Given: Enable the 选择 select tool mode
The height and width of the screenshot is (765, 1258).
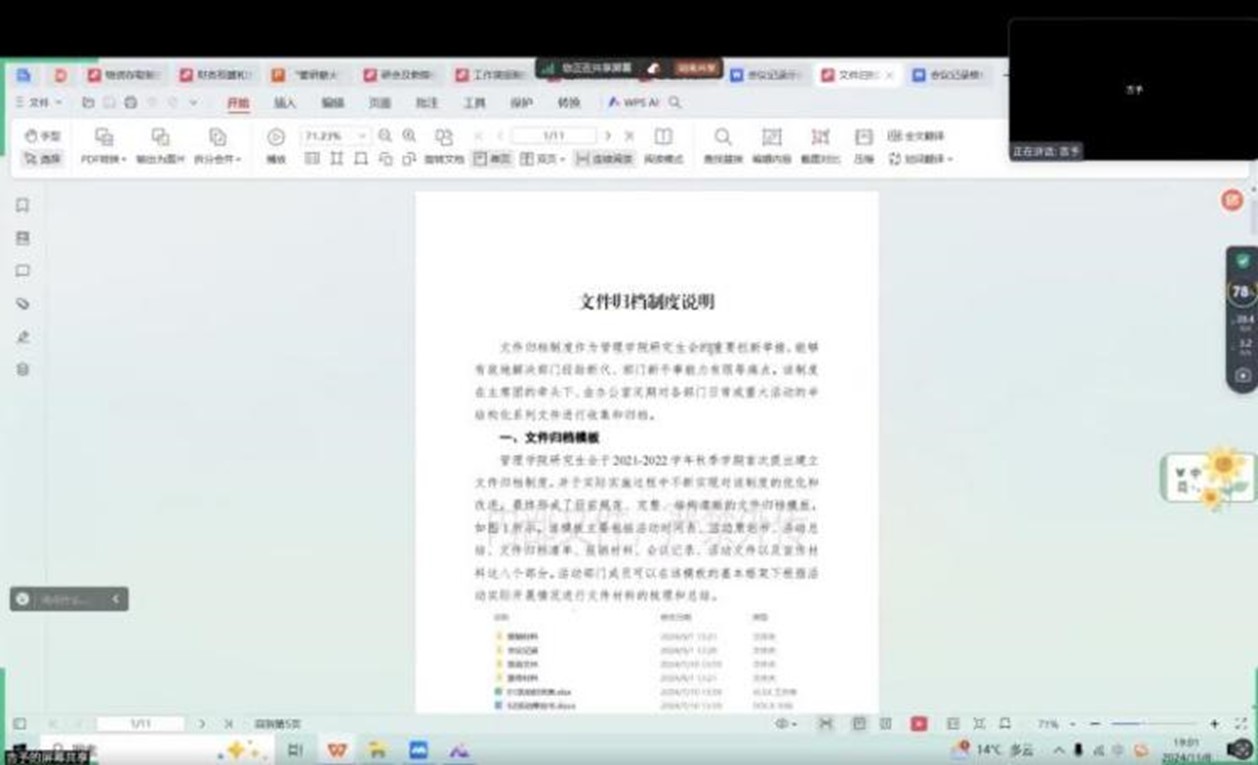Looking at the screenshot, I should tap(42, 159).
